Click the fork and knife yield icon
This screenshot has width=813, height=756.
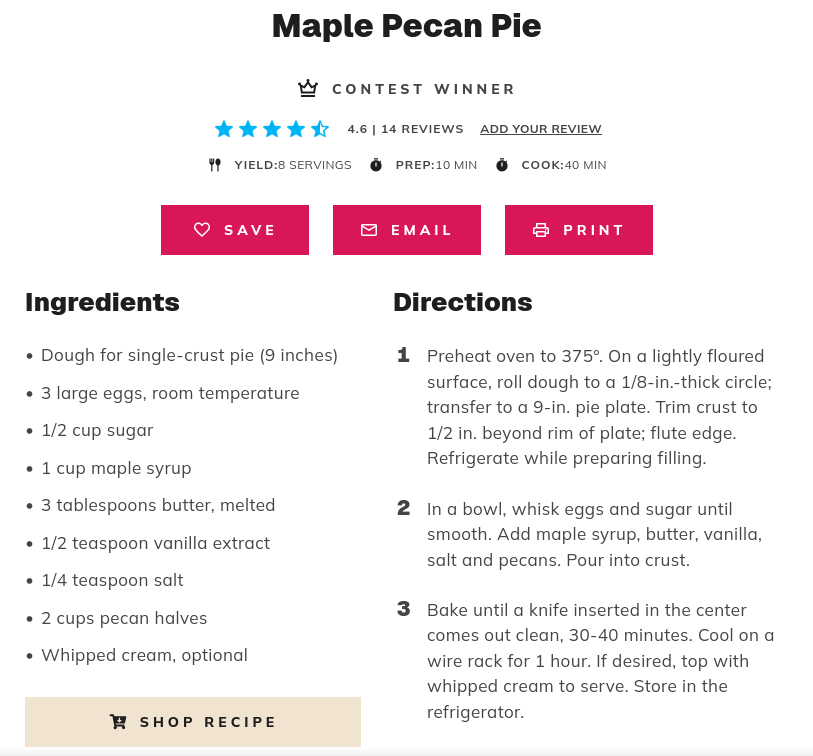(x=215, y=165)
